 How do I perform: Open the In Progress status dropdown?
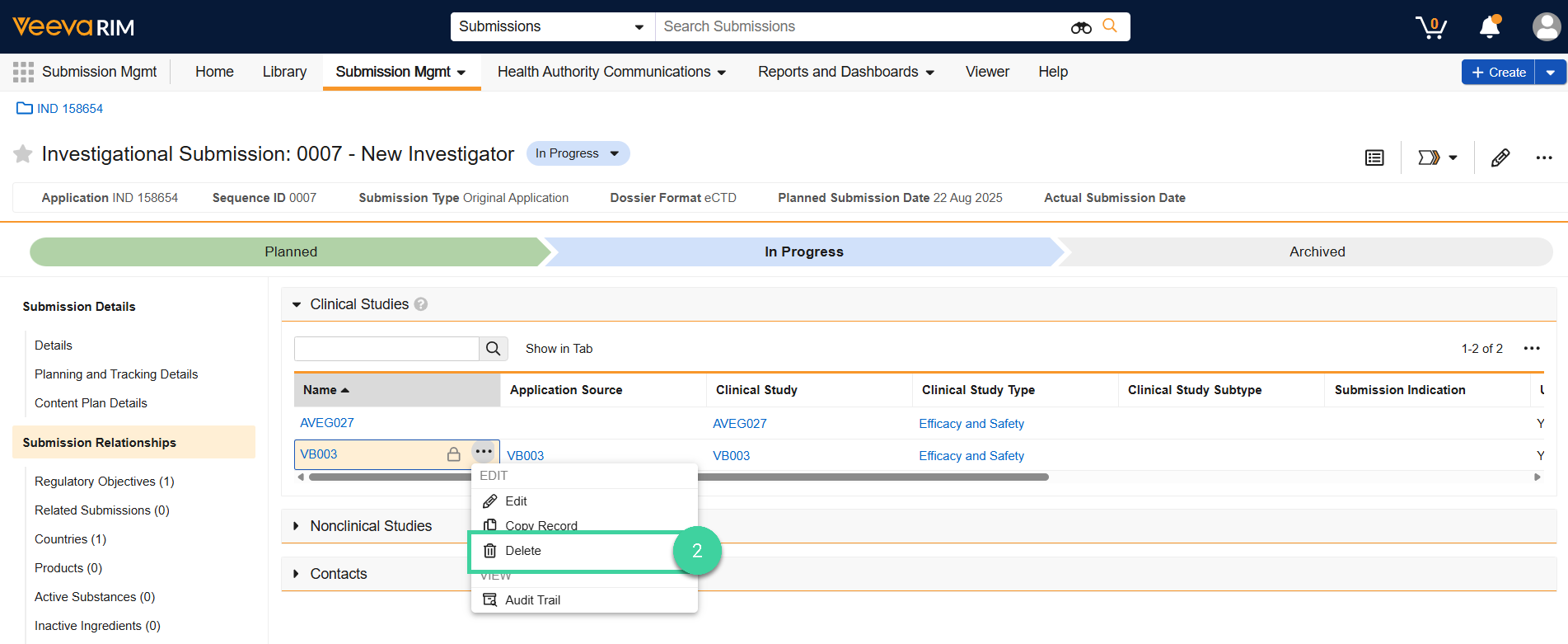pos(578,153)
